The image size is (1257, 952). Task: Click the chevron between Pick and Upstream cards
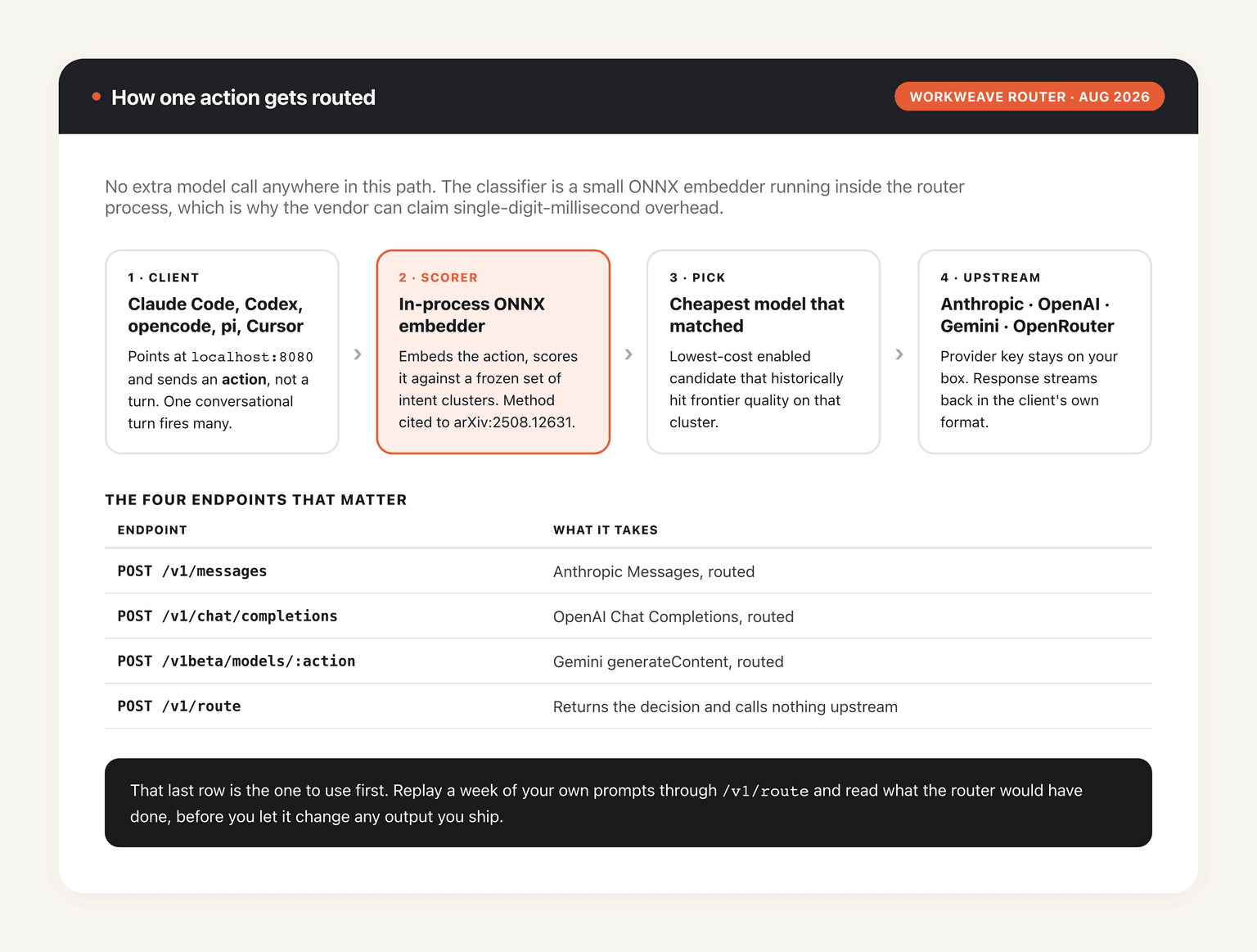(x=899, y=354)
